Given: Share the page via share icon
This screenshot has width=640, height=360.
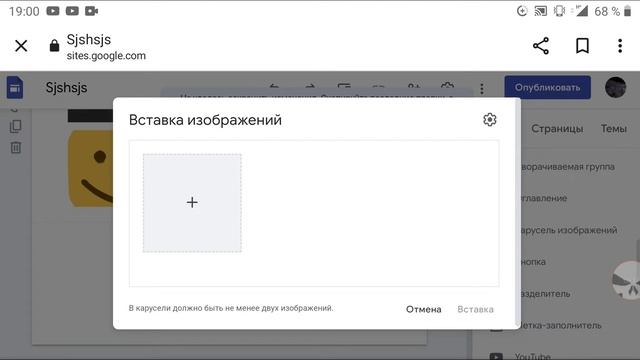Looking at the screenshot, I should pos(541,46).
